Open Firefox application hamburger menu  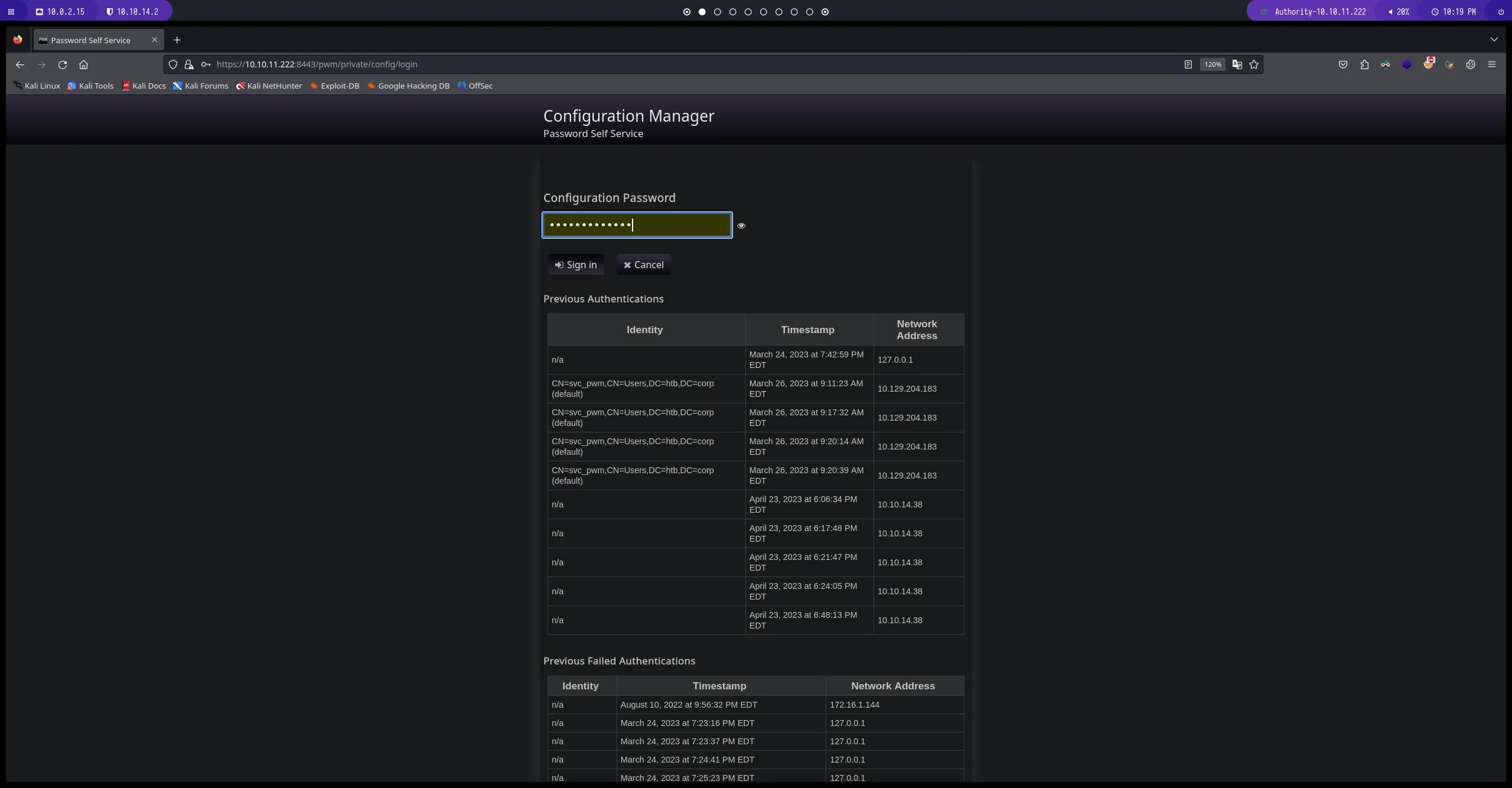click(1492, 64)
